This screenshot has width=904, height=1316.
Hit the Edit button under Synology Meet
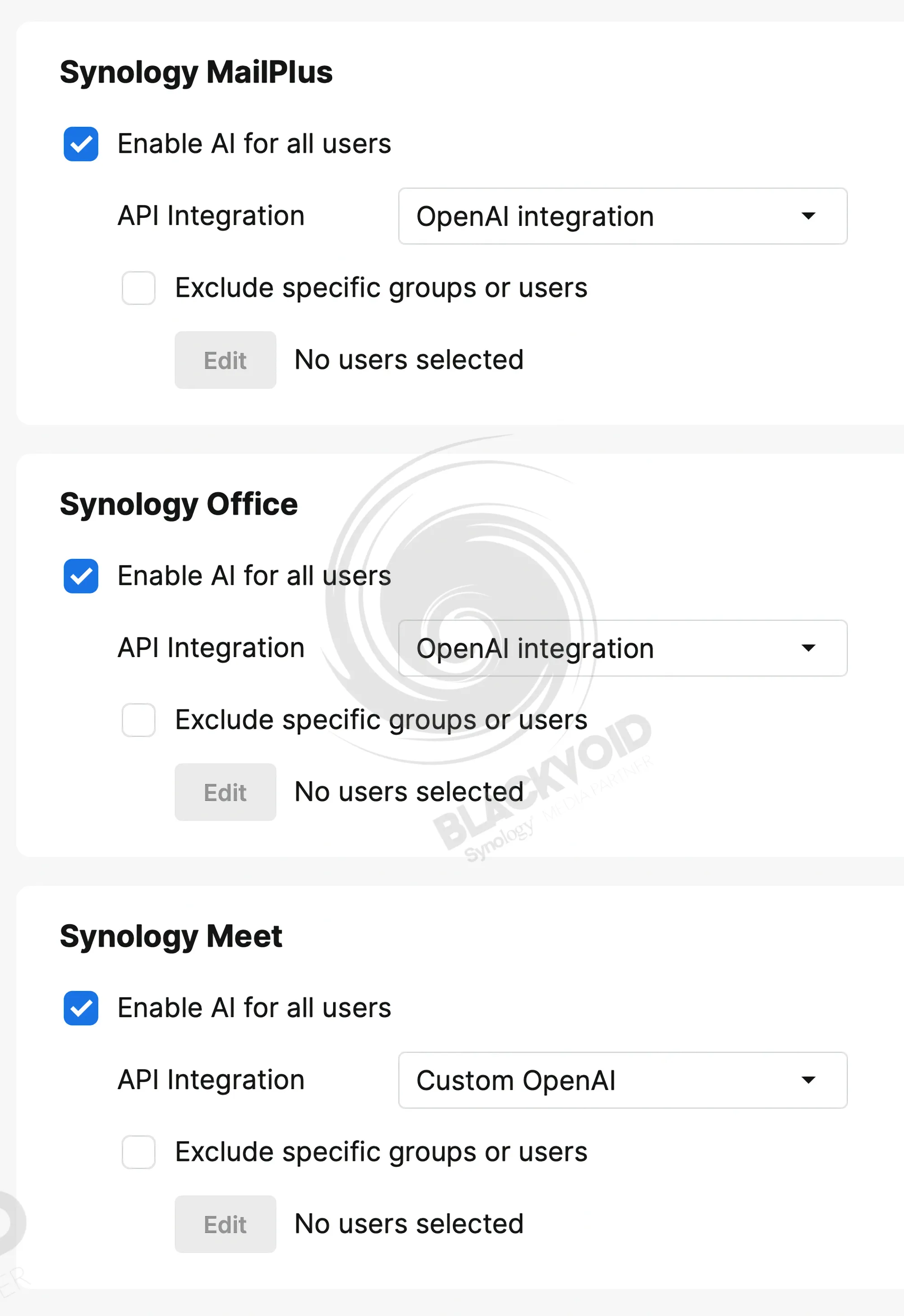point(225,1224)
